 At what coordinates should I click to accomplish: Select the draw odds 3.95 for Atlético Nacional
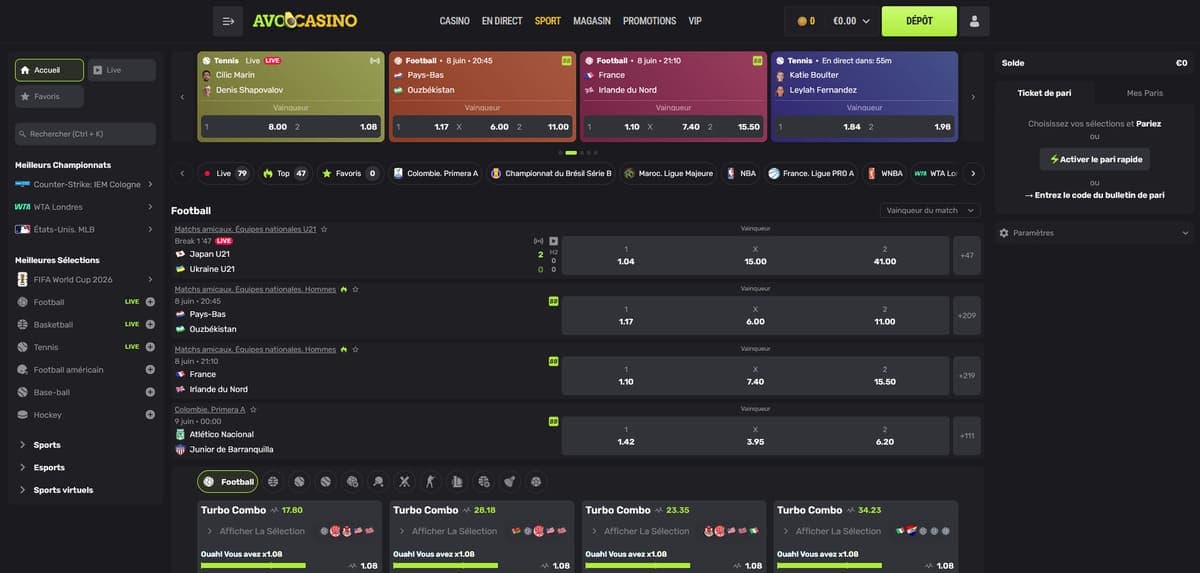pyautogui.click(x=755, y=435)
